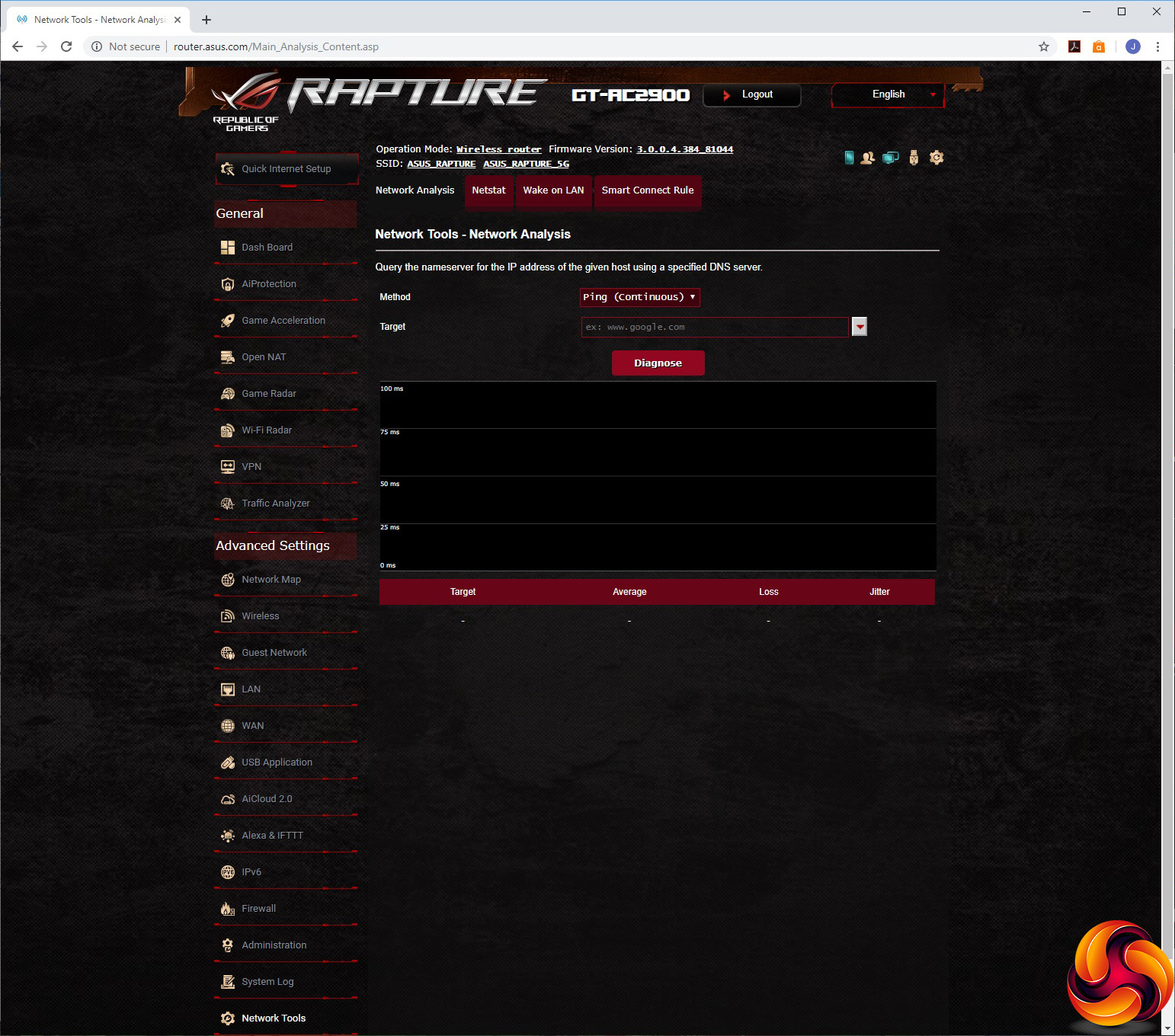Click the Not secure site info icon
Viewport: 1175px width, 1036px height.
click(x=97, y=46)
